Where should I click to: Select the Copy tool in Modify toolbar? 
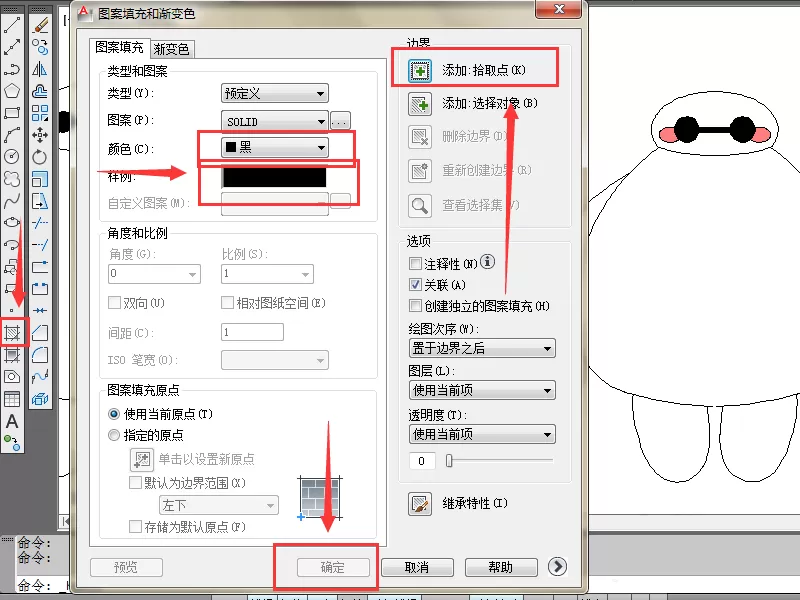point(40,47)
